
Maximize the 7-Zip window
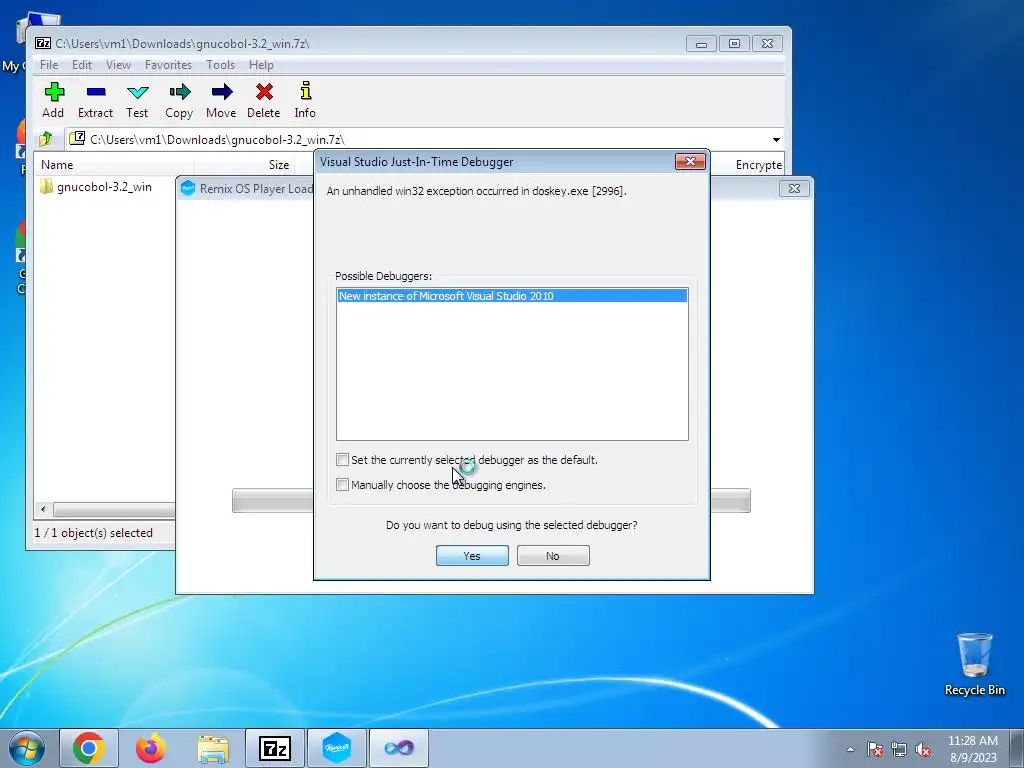734,44
